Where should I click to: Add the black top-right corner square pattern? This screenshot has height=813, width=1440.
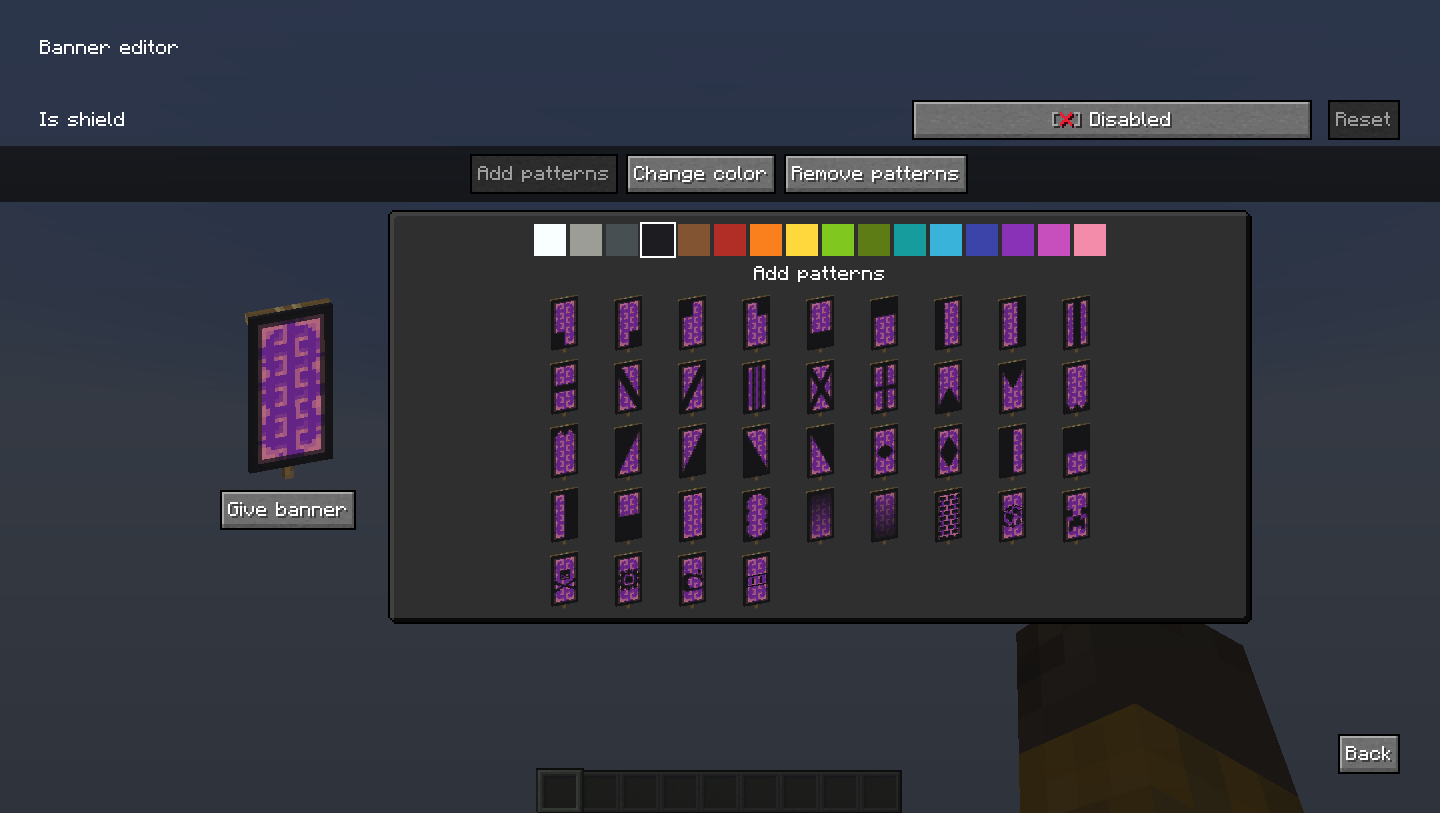[x=756, y=323]
